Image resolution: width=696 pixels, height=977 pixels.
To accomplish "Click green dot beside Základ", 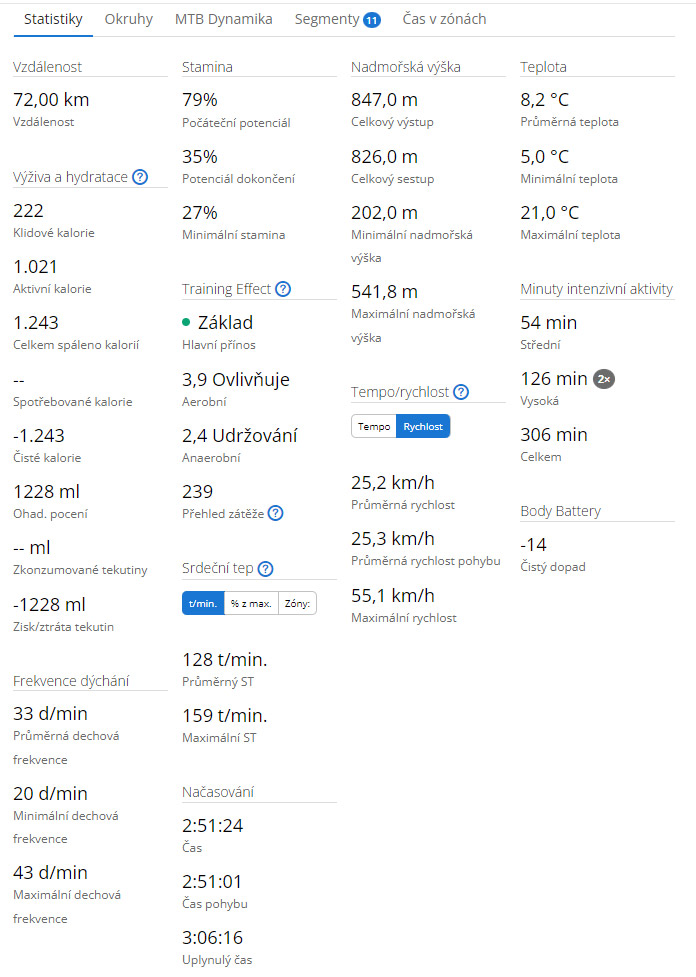I will [x=186, y=323].
